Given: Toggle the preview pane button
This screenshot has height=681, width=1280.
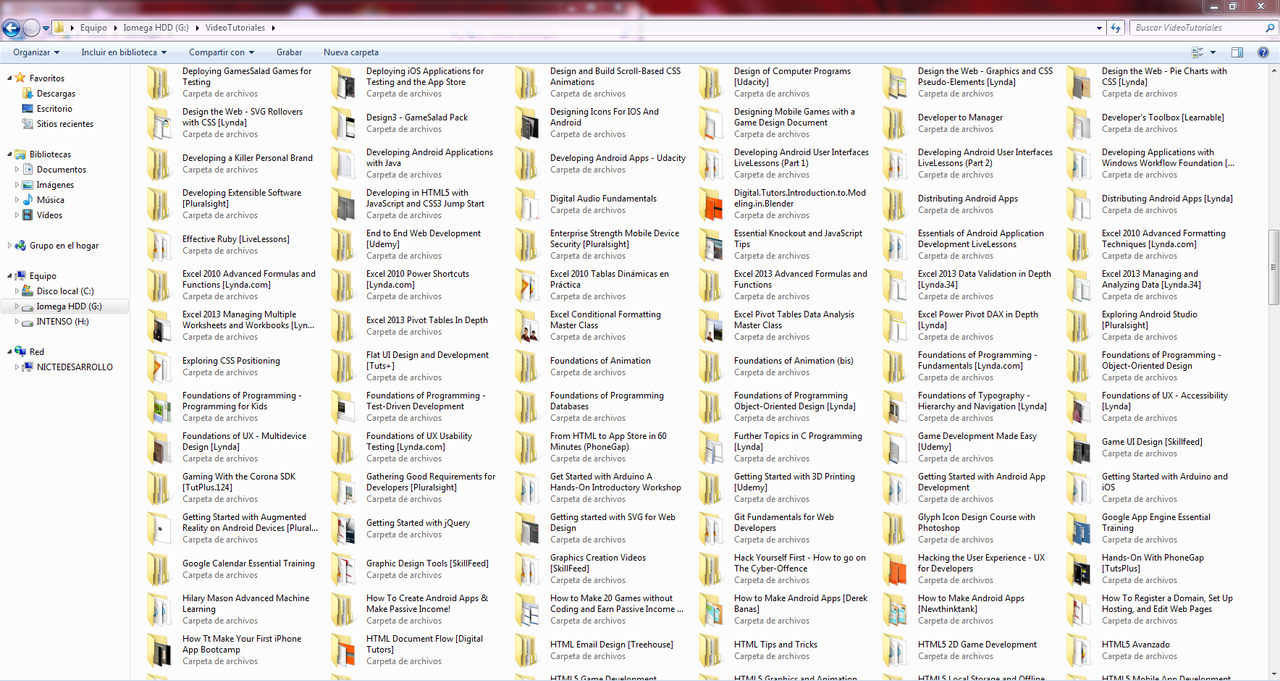Looking at the screenshot, I should point(1237,52).
